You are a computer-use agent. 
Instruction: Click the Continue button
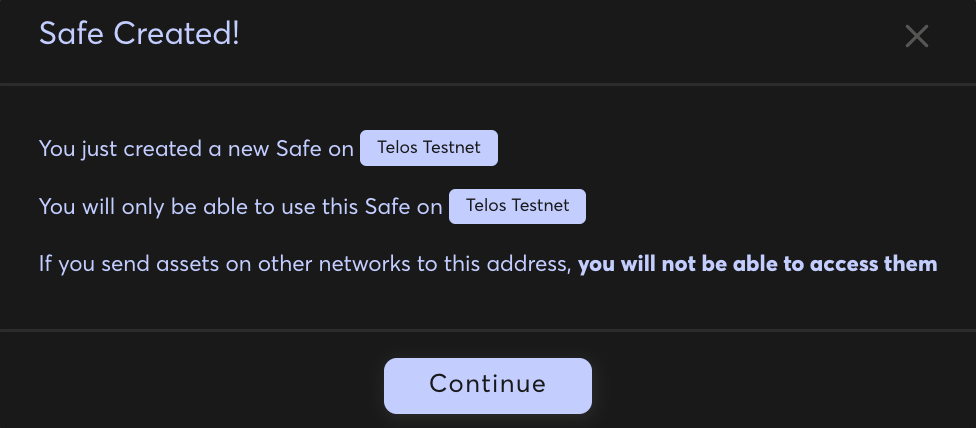click(487, 386)
